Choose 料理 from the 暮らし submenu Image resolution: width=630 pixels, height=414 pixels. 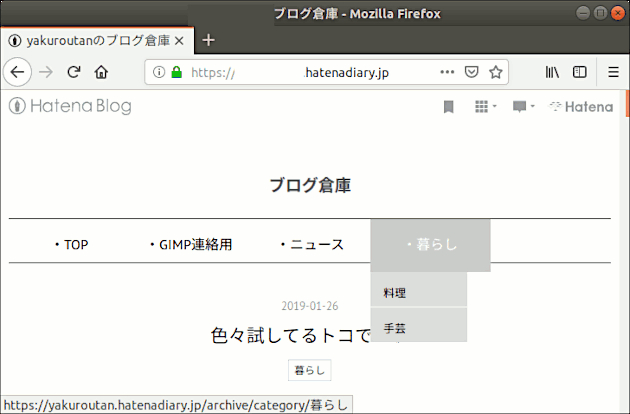coord(419,291)
